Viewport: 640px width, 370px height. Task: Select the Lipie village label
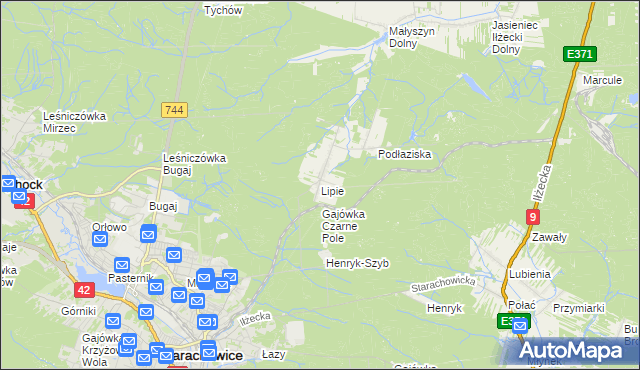332,191
